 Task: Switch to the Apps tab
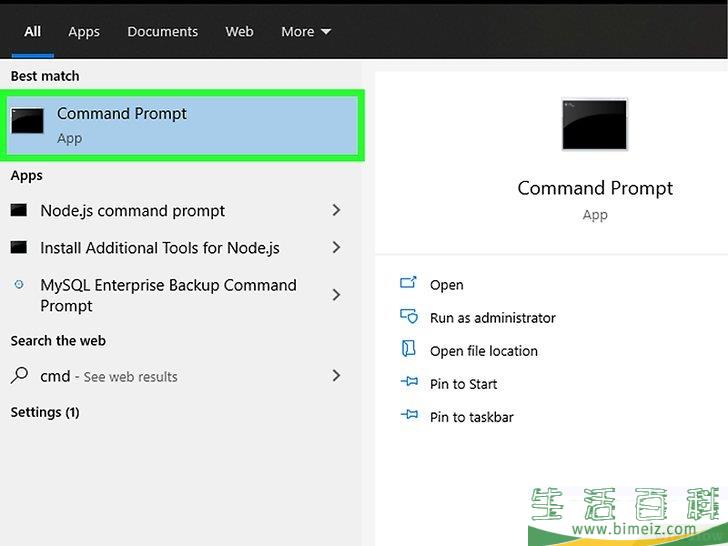point(84,32)
